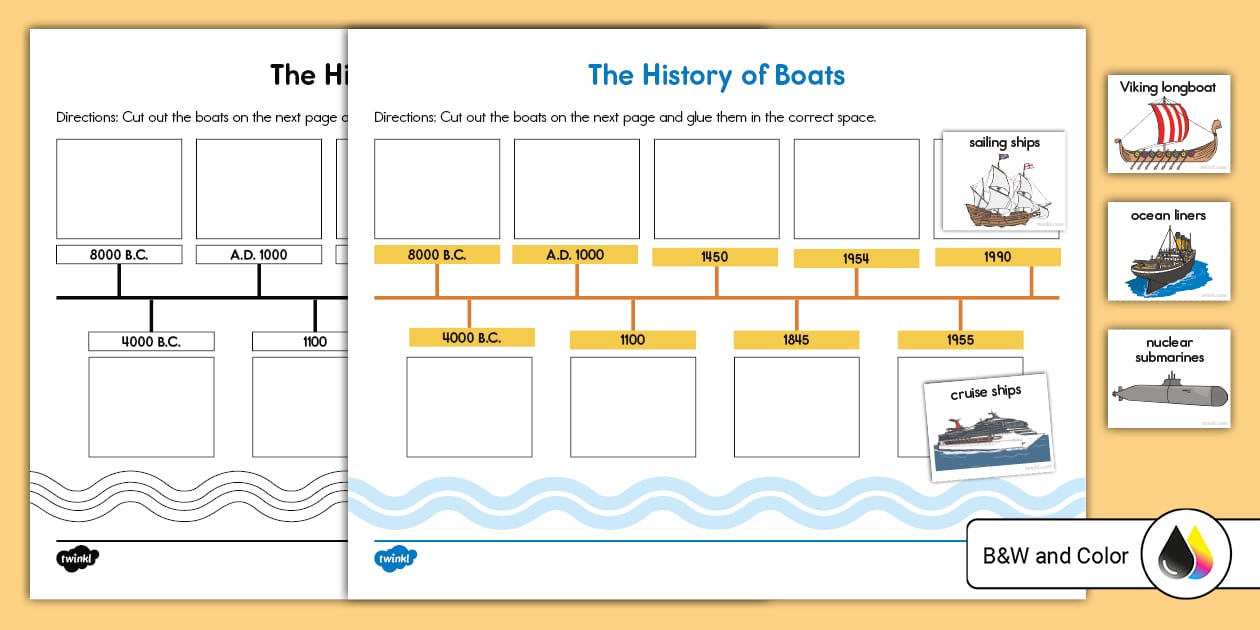Toggle the 8000 B.C. timeline label
1260x630 pixels.
[x=436, y=254]
